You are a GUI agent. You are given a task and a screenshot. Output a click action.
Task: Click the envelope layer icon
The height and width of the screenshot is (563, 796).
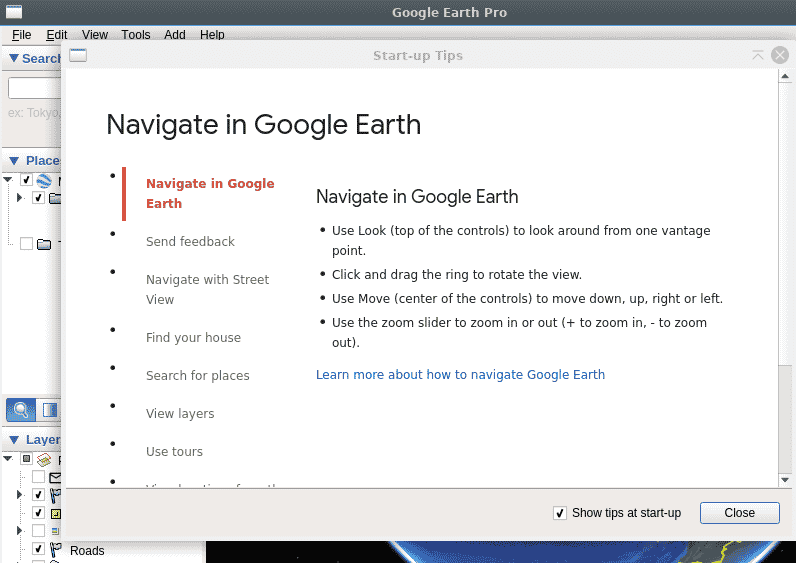click(x=55, y=477)
